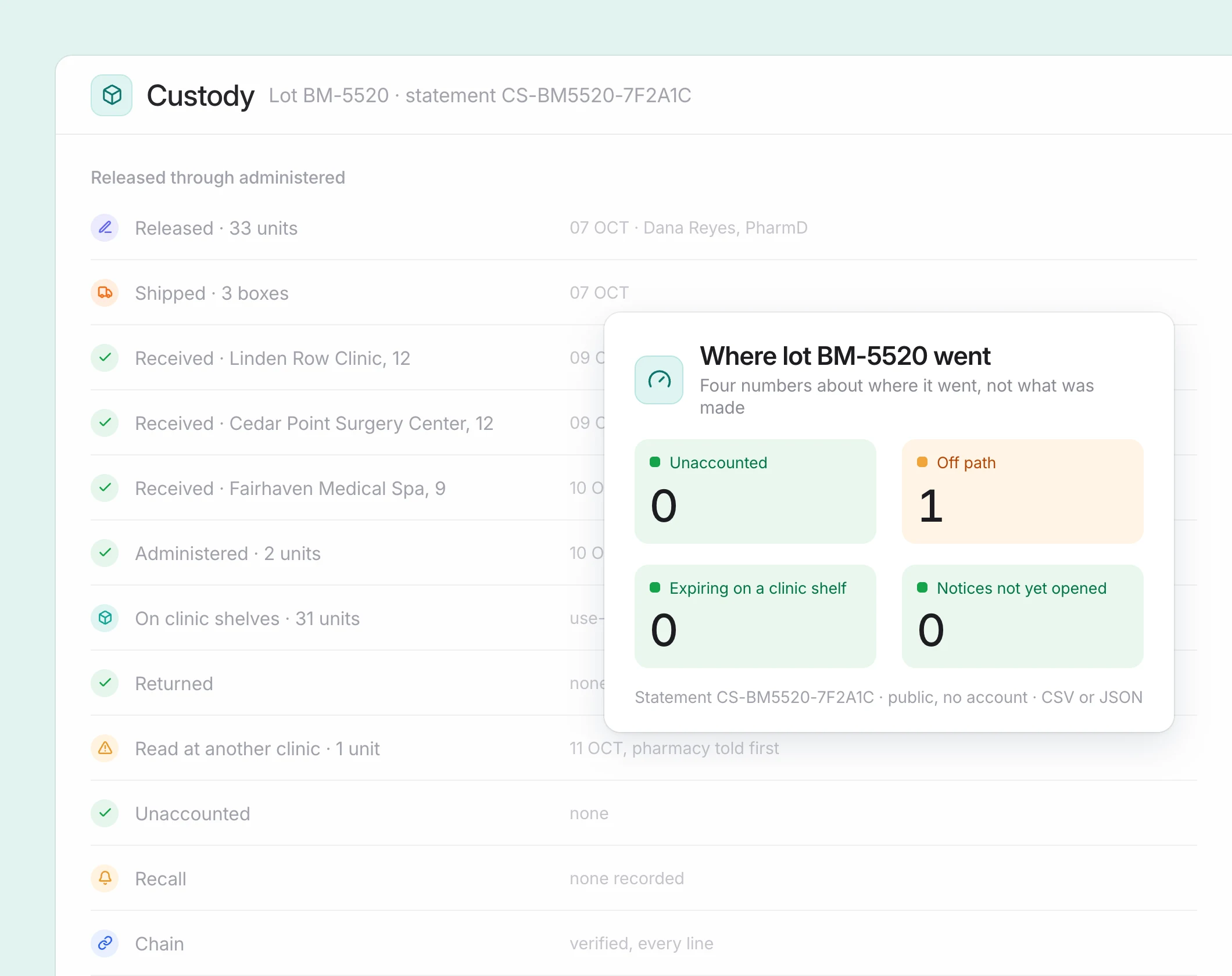The image size is (1232, 976).
Task: Click the pen icon beside Released
Action: (105, 228)
